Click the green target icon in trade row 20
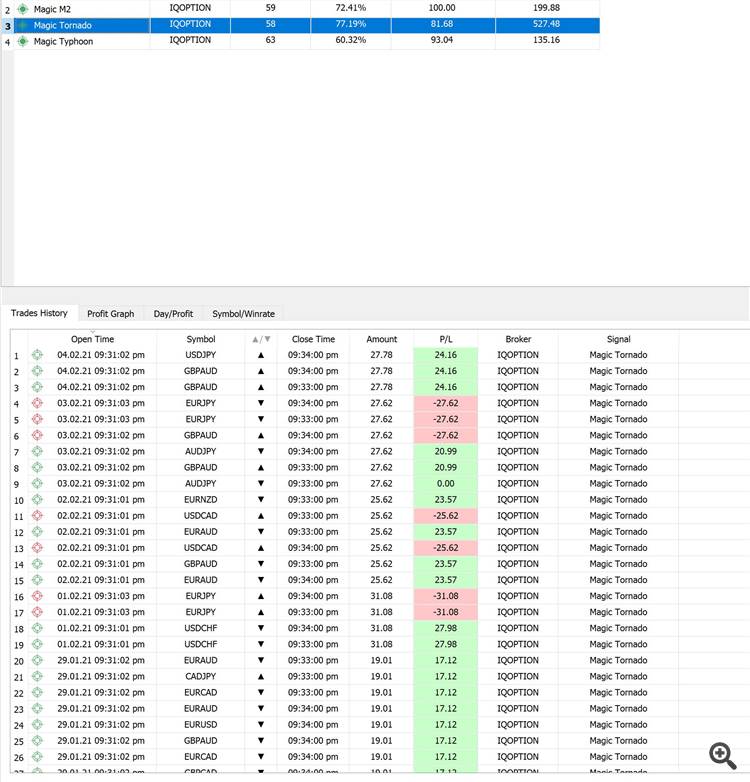750x782 pixels. 37,660
